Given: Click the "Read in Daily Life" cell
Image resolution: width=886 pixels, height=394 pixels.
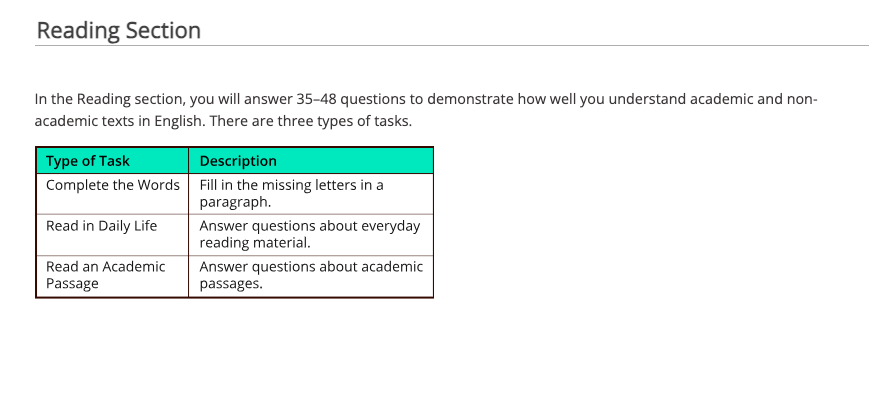Looking at the screenshot, I should (x=112, y=235).
